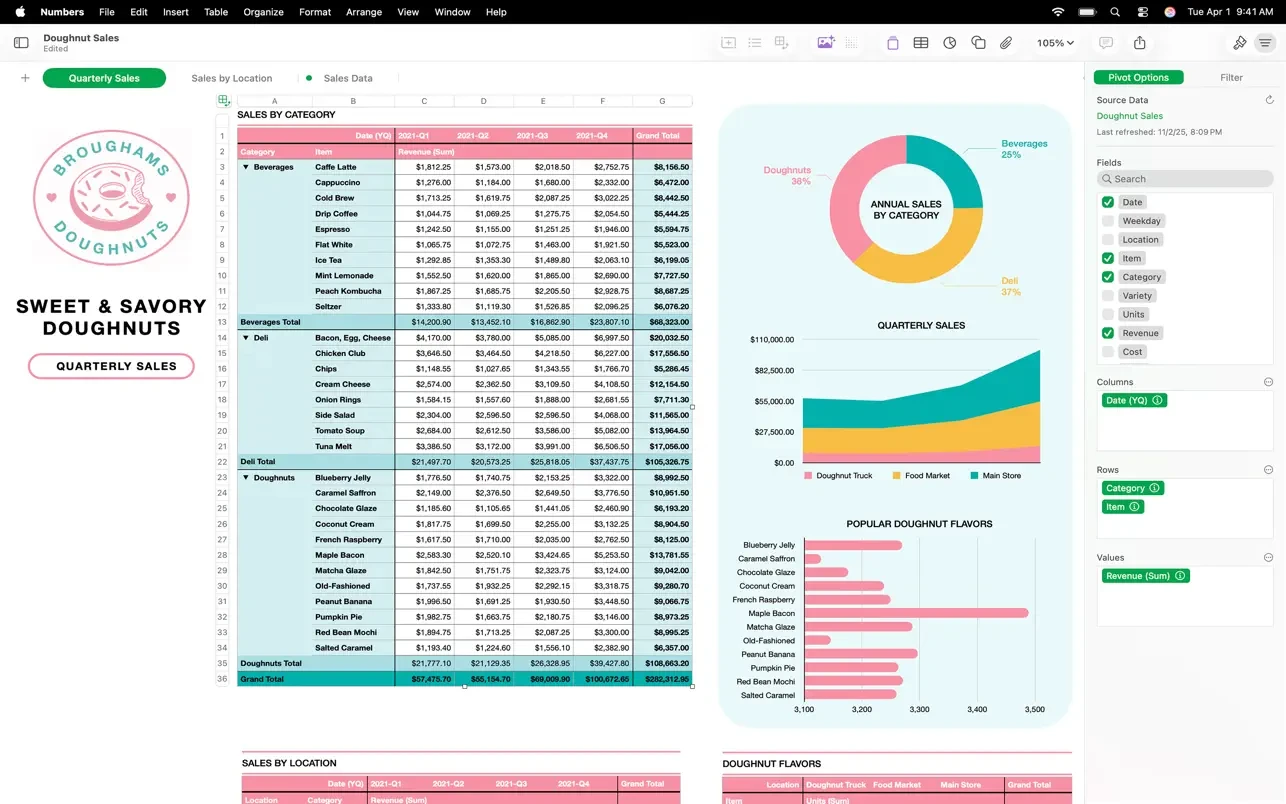Insert a new table from the toolbar
Image resolution: width=1286 pixels, height=804 pixels.
pyautogui.click(x=920, y=43)
